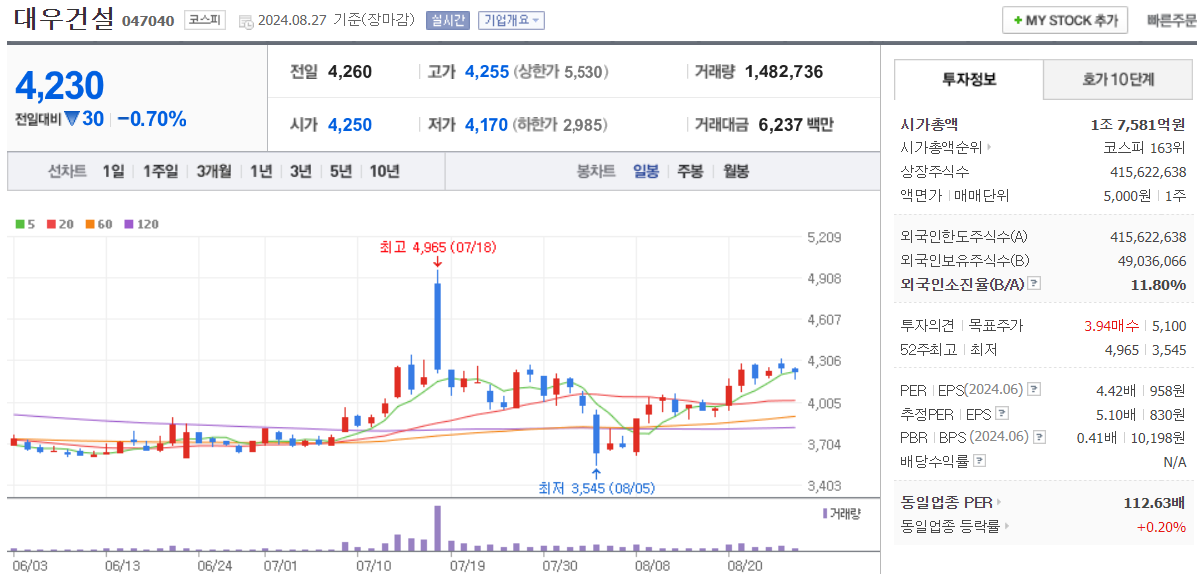1197x574 pixels.
Task: Select the 5년 line chart period
Action: (x=340, y=171)
